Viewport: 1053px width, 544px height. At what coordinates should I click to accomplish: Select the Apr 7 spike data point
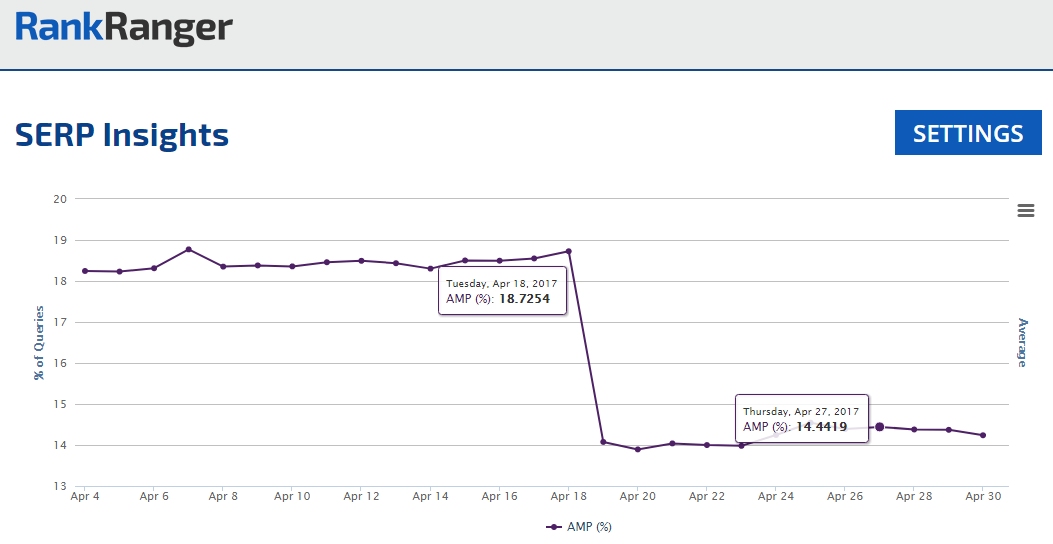click(188, 249)
